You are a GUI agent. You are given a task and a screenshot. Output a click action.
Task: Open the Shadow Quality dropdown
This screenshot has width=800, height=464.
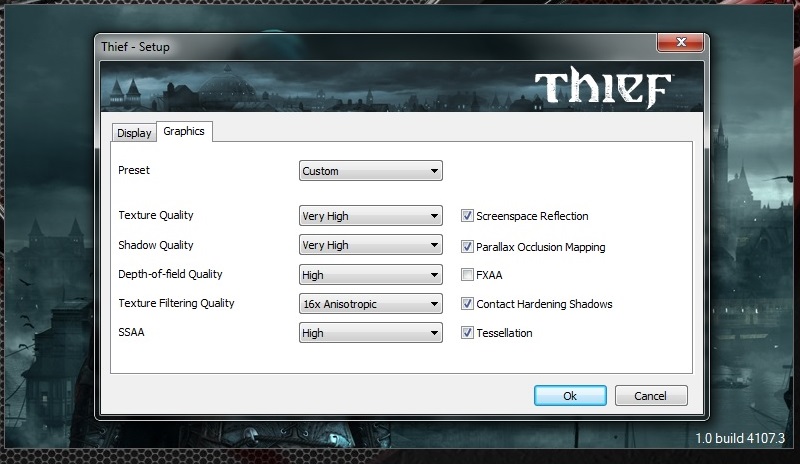370,245
